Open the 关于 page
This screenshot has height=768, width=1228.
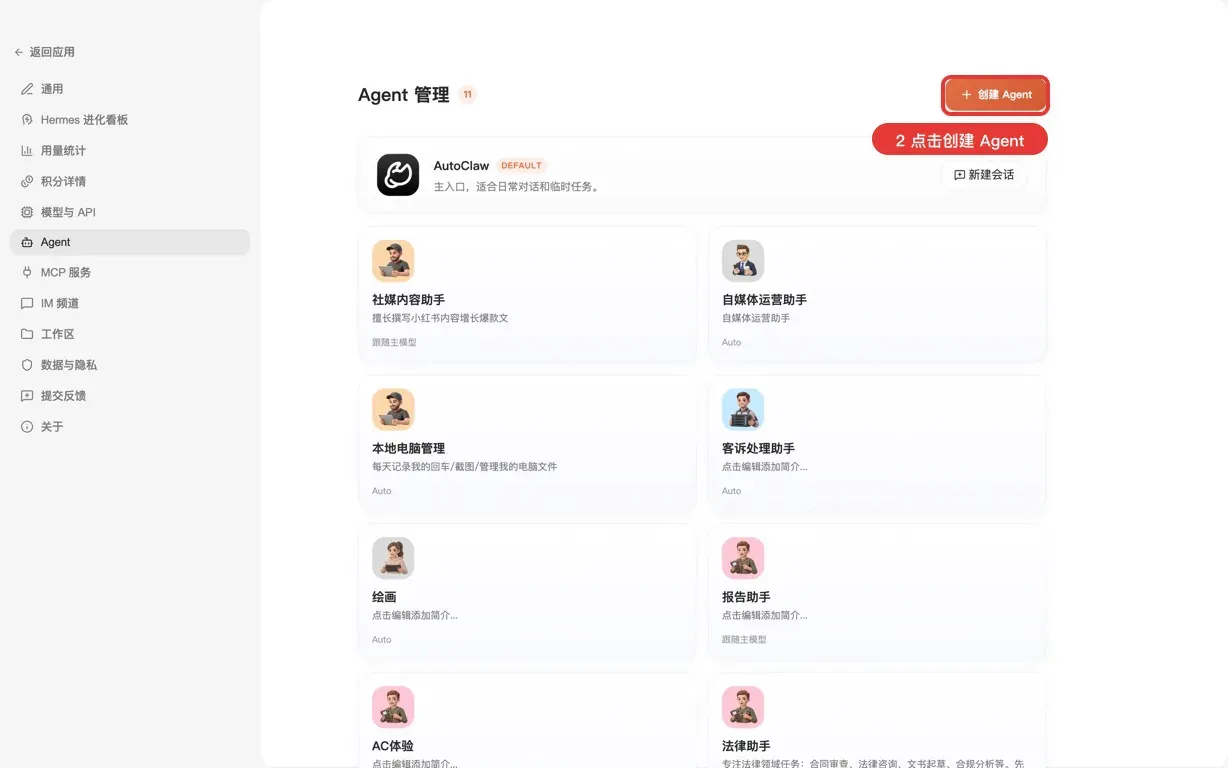coord(130,427)
